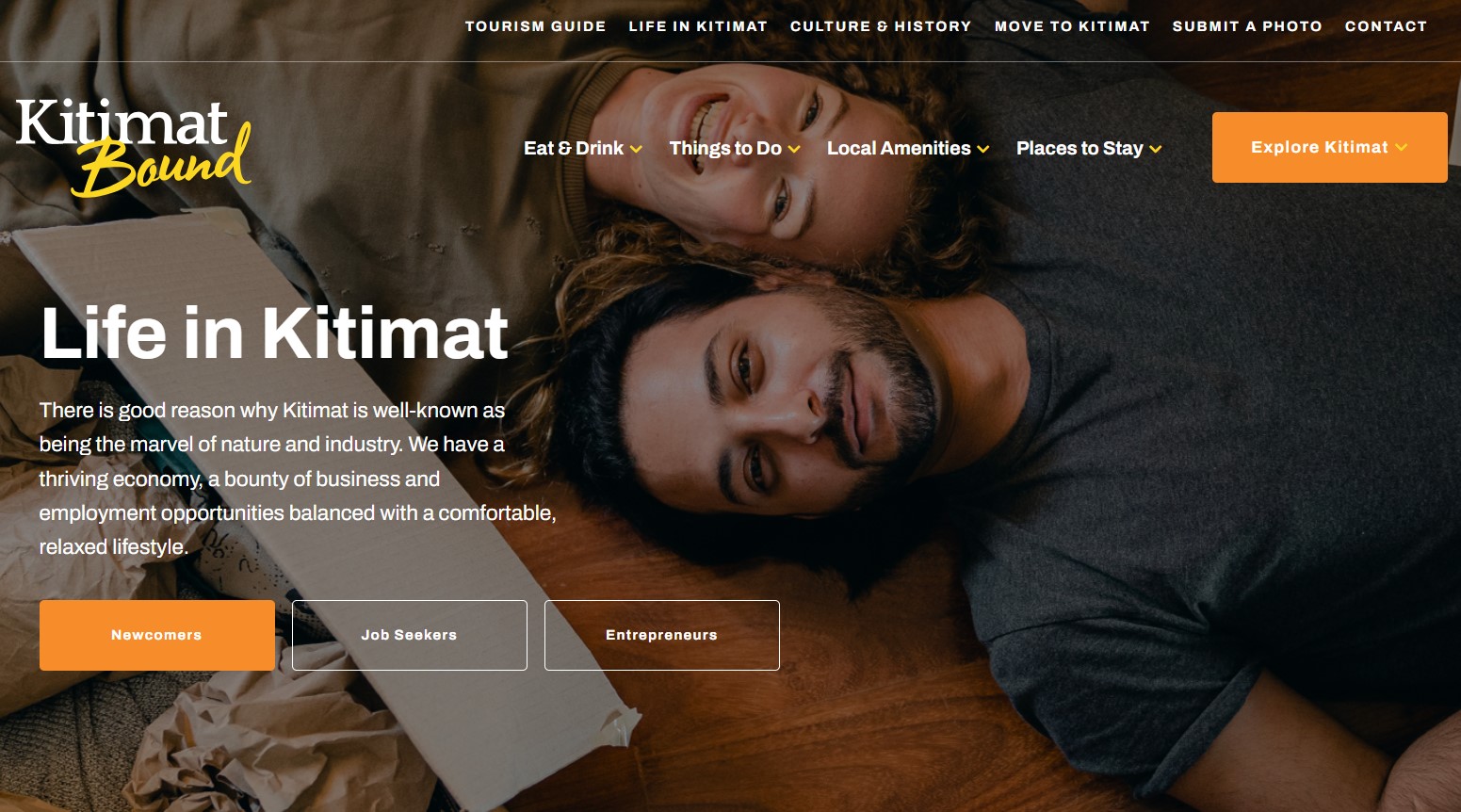Viewport: 1461px width, 812px height.
Task: Click the orange Newcomers button
Action: click(157, 635)
